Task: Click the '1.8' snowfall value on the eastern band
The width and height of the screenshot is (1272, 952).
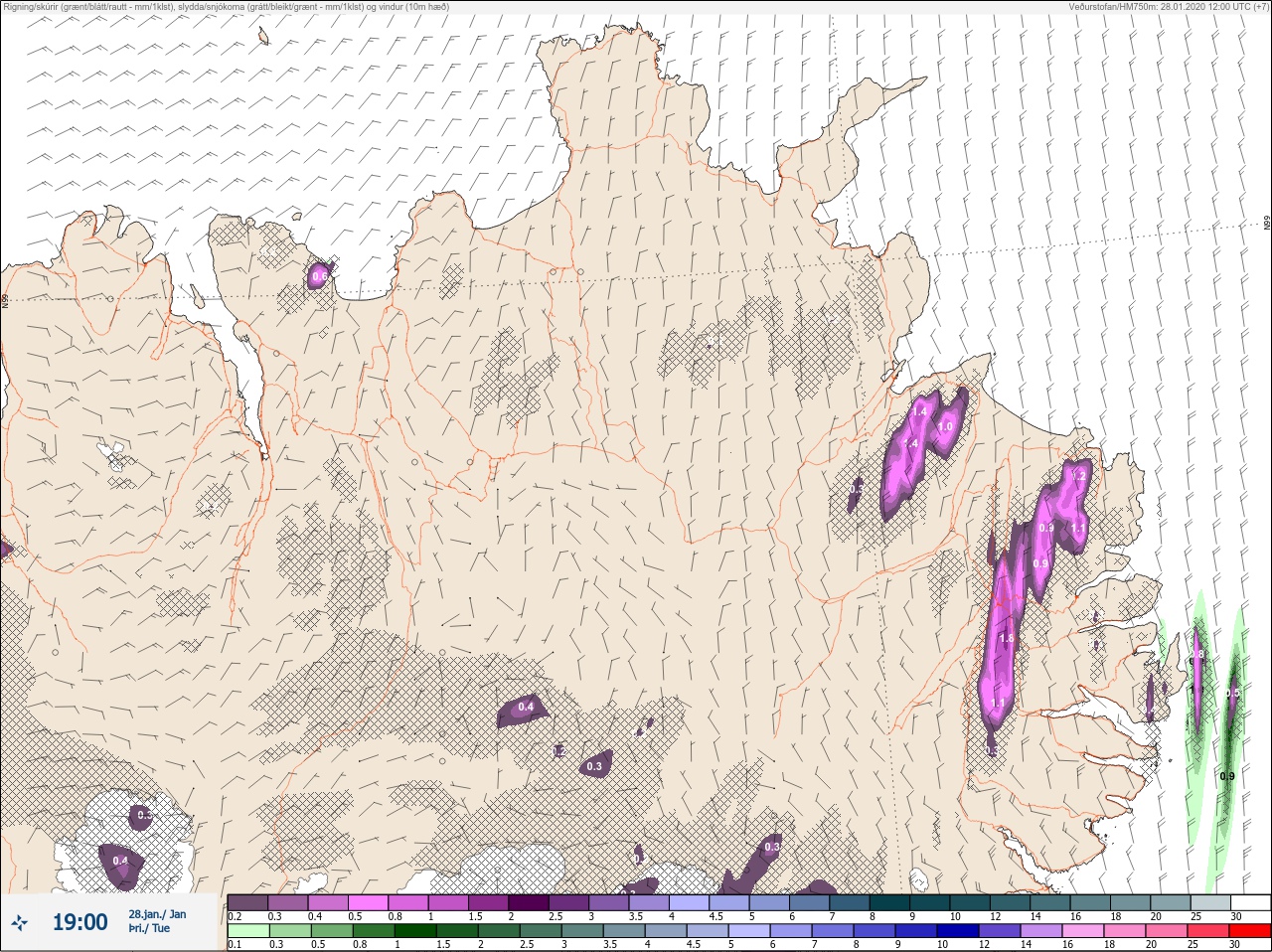Action: (x=1007, y=639)
